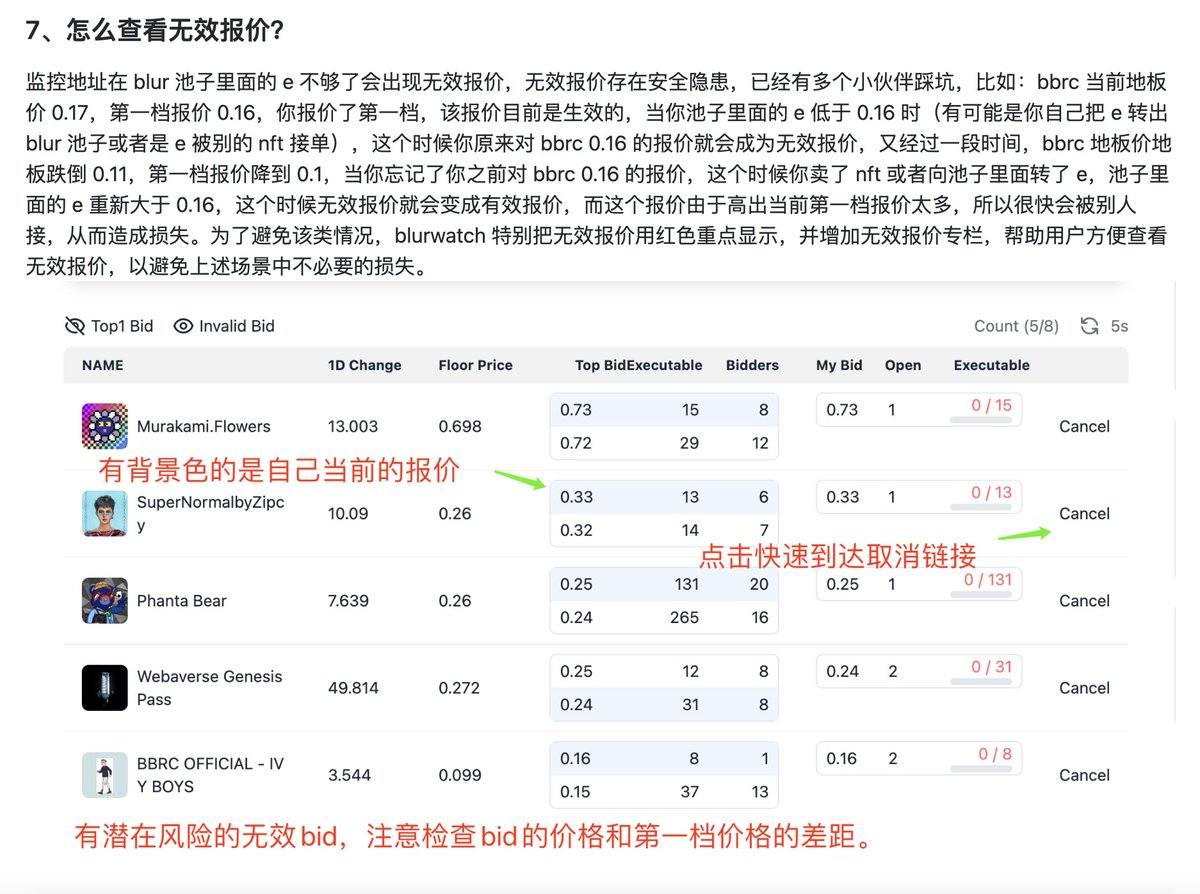Click the Bidders column header

pyautogui.click(x=752, y=365)
